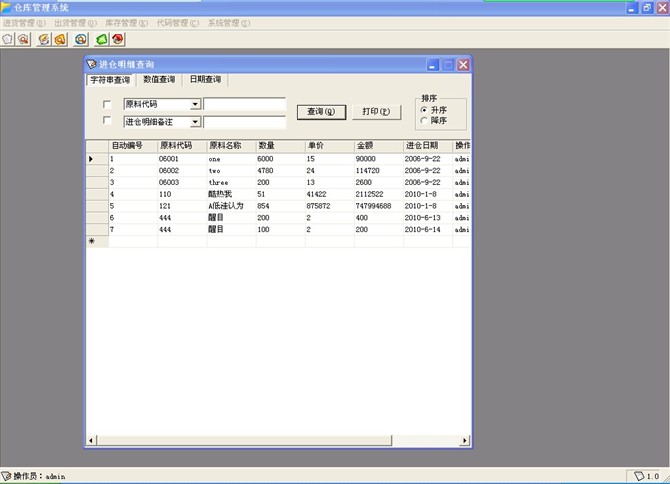
Task: Click the date cell 2010-6-13
Action: [428, 218]
